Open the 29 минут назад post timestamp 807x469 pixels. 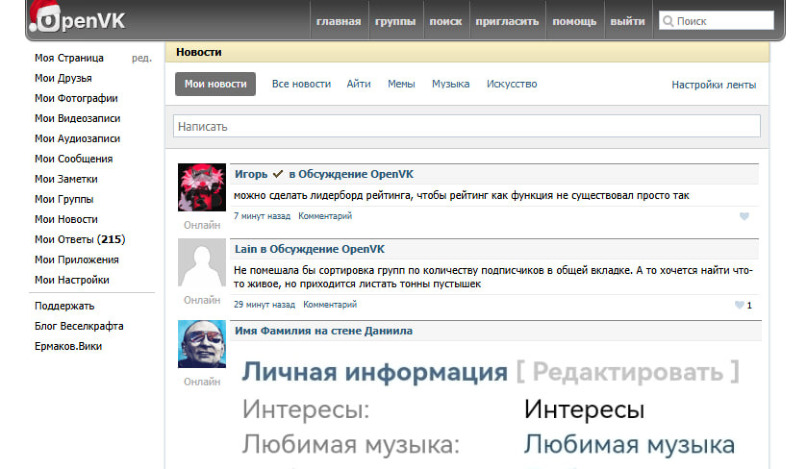coord(265,305)
